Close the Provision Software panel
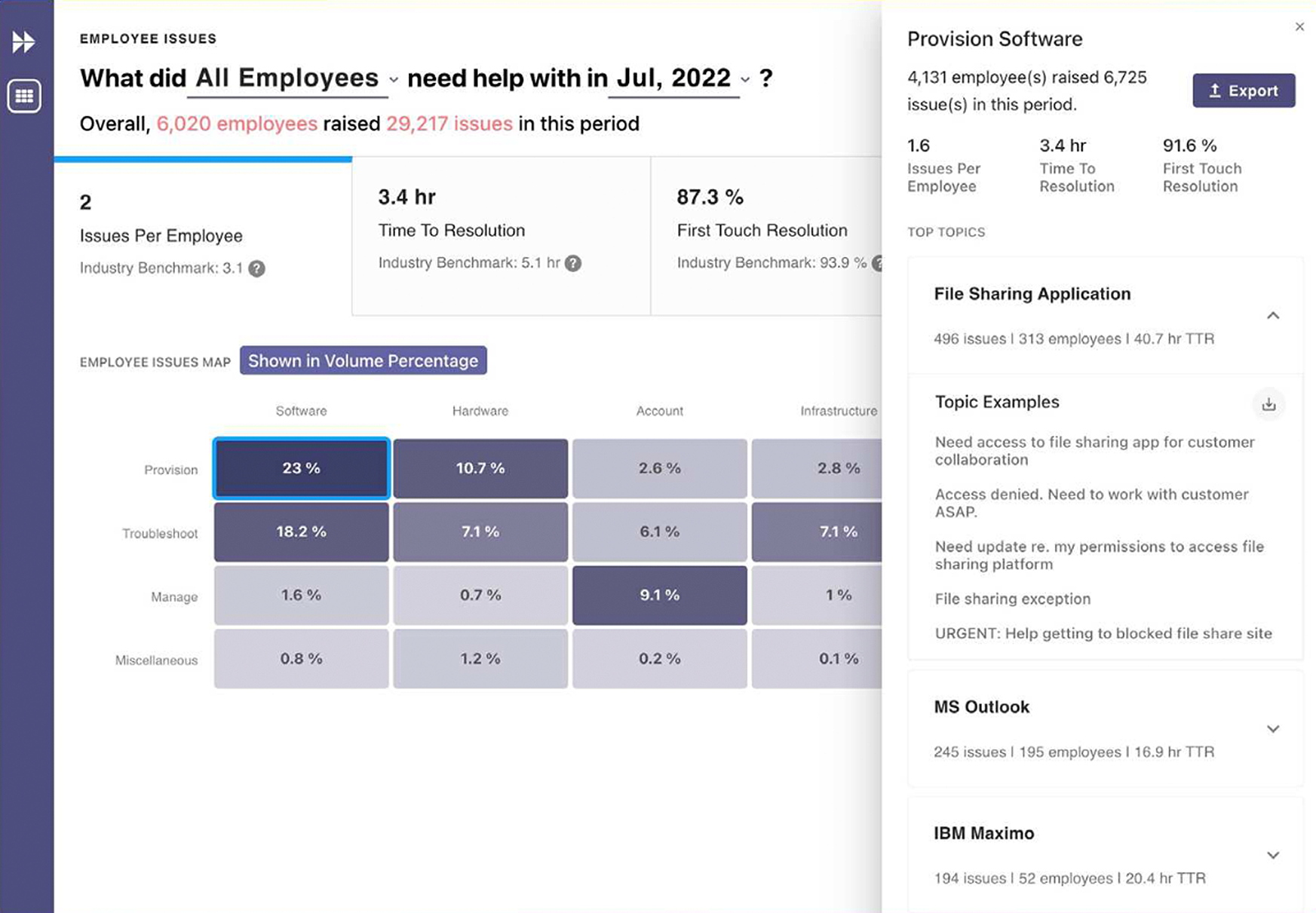Viewport: 1316px width, 913px height. [x=1300, y=26]
